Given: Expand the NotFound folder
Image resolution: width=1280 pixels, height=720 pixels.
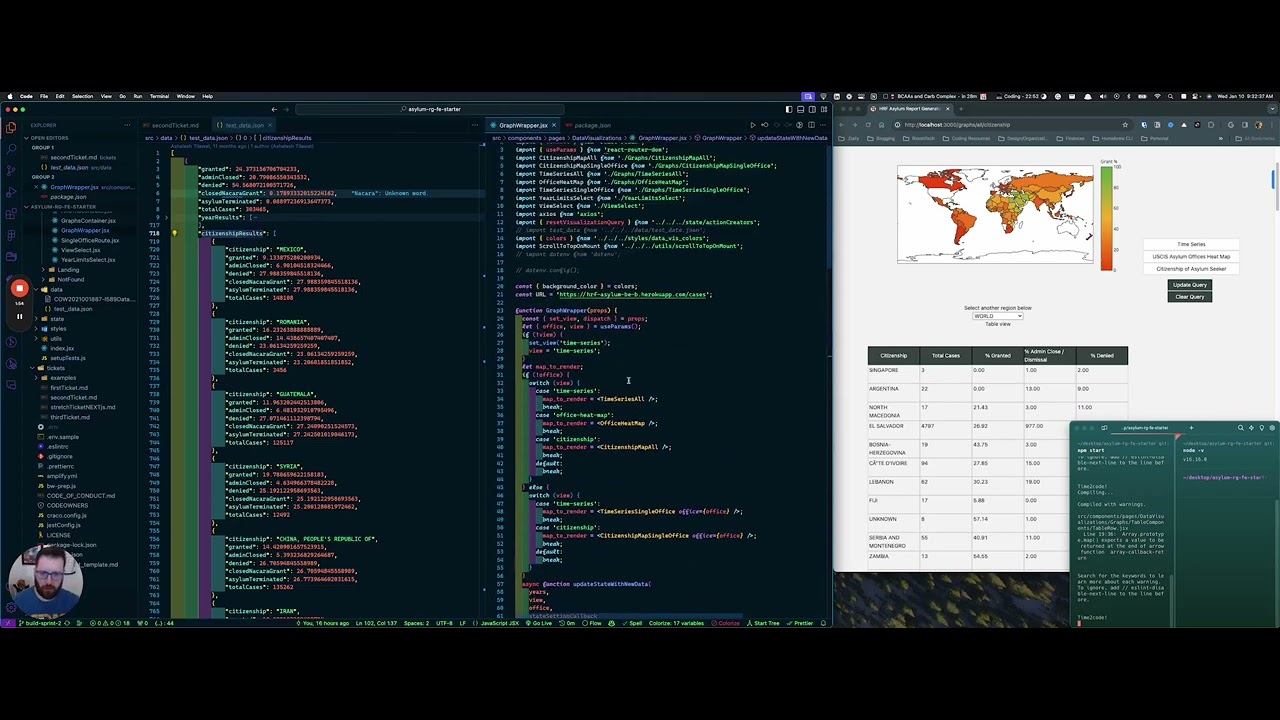Looking at the screenshot, I should pos(70,279).
